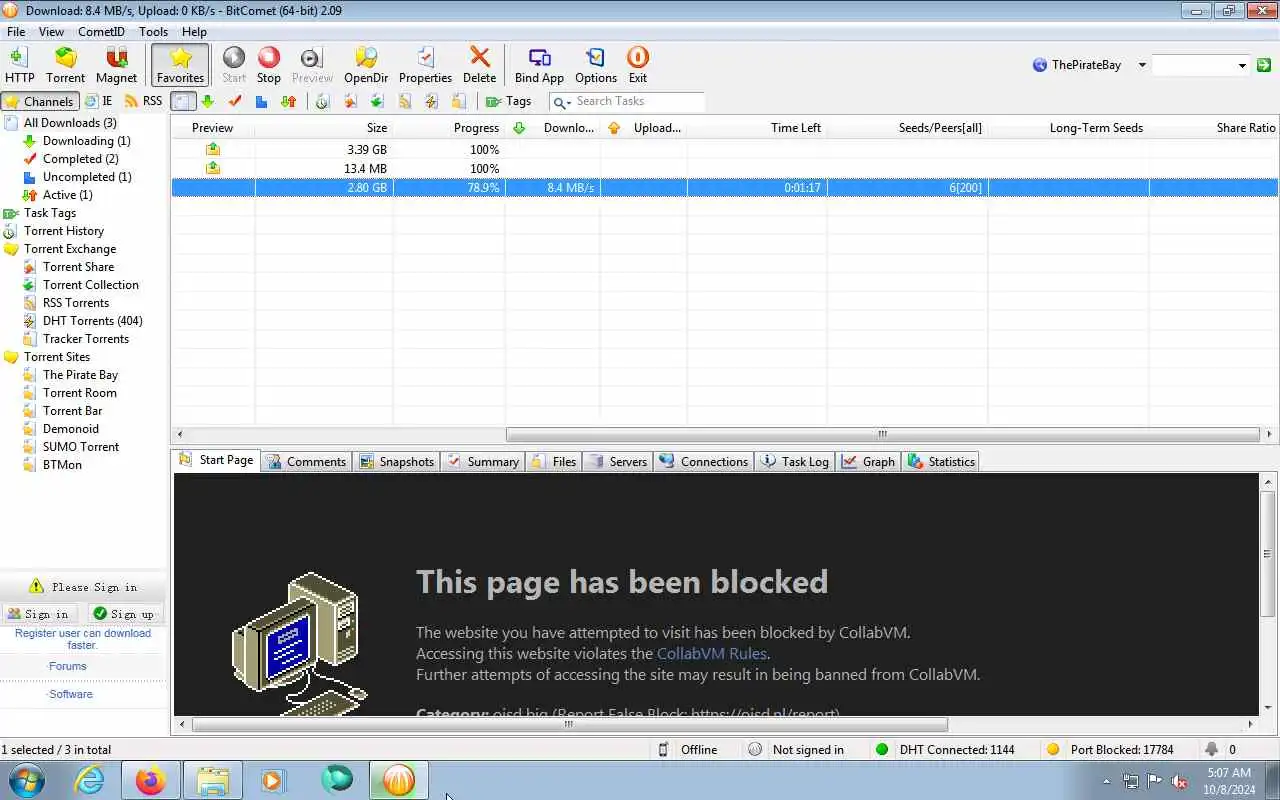This screenshot has height=800, width=1280.
Task: Collapse the Torrent Sites folder
Action: pos(57,357)
